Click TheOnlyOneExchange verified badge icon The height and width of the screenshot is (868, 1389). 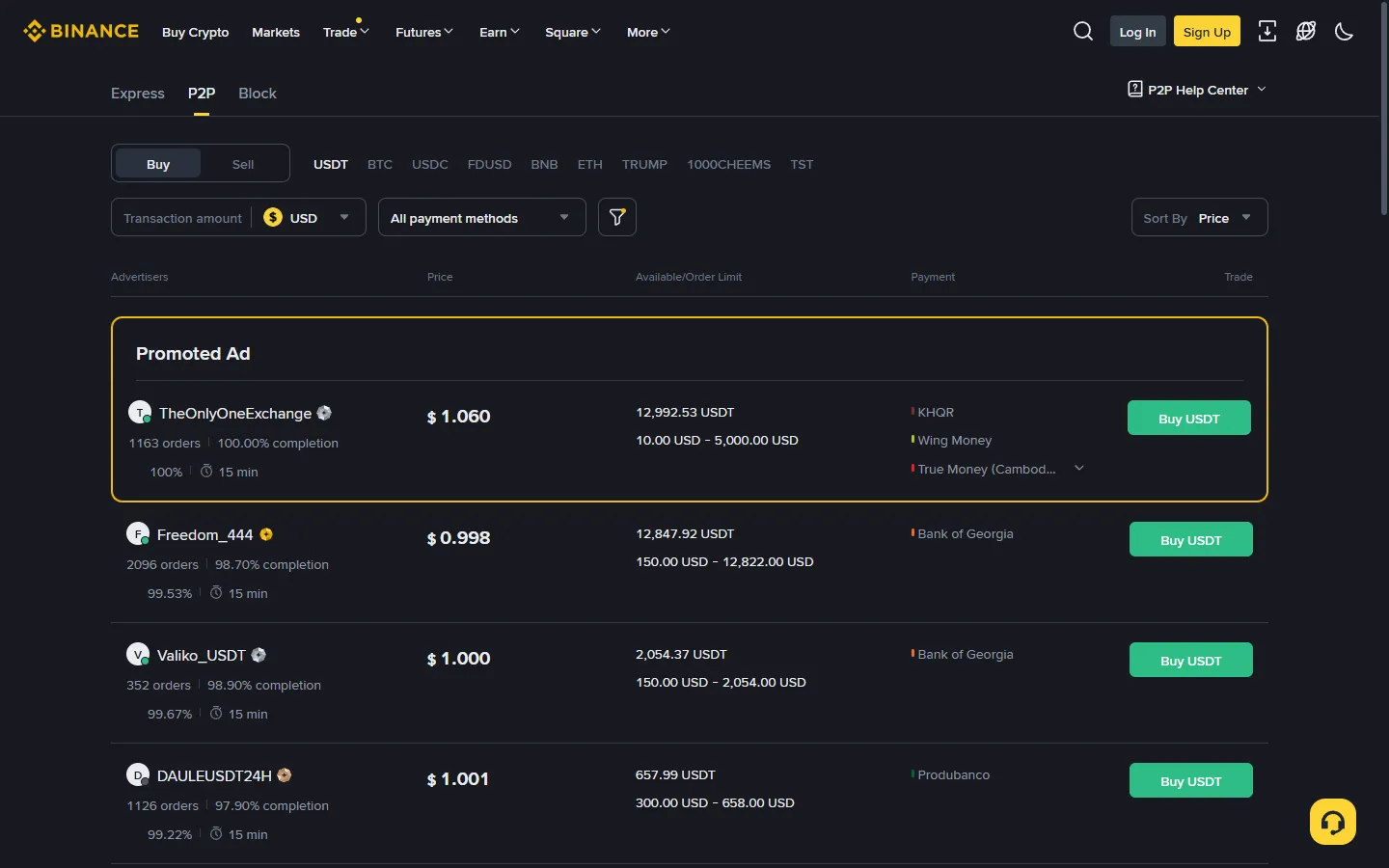324,413
